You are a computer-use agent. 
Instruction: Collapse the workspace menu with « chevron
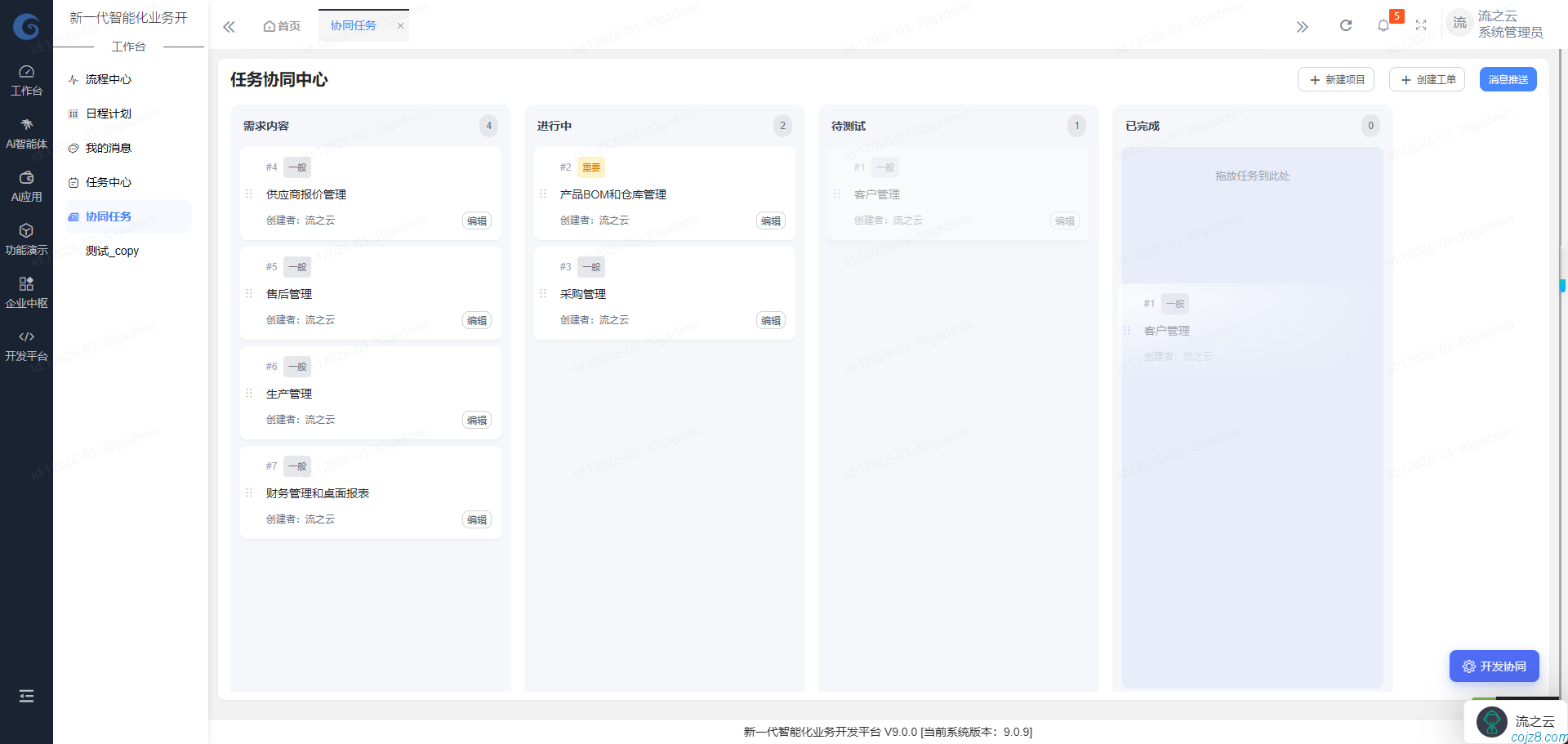point(229,26)
